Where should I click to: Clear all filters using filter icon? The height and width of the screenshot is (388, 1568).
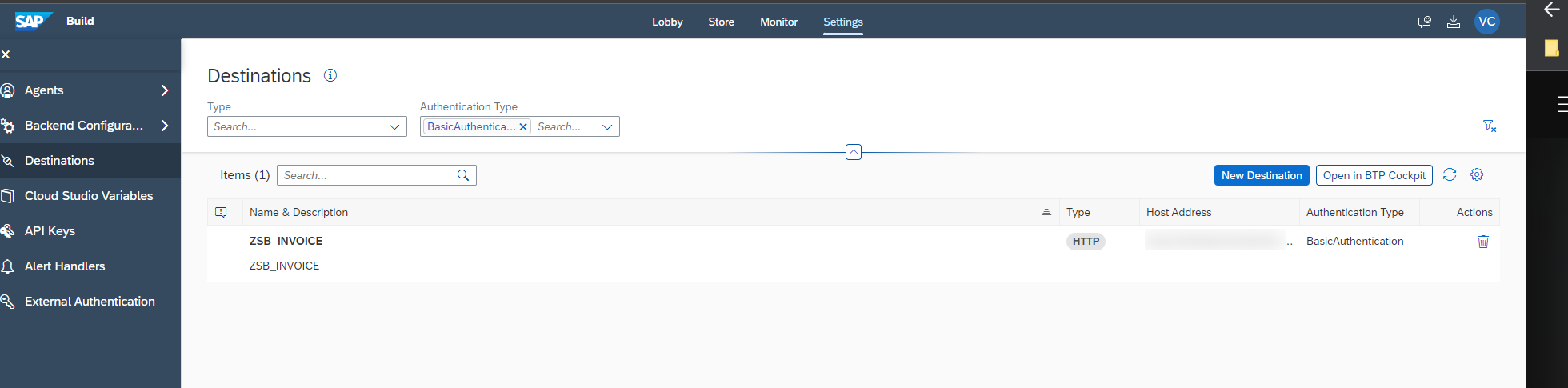tap(1489, 126)
